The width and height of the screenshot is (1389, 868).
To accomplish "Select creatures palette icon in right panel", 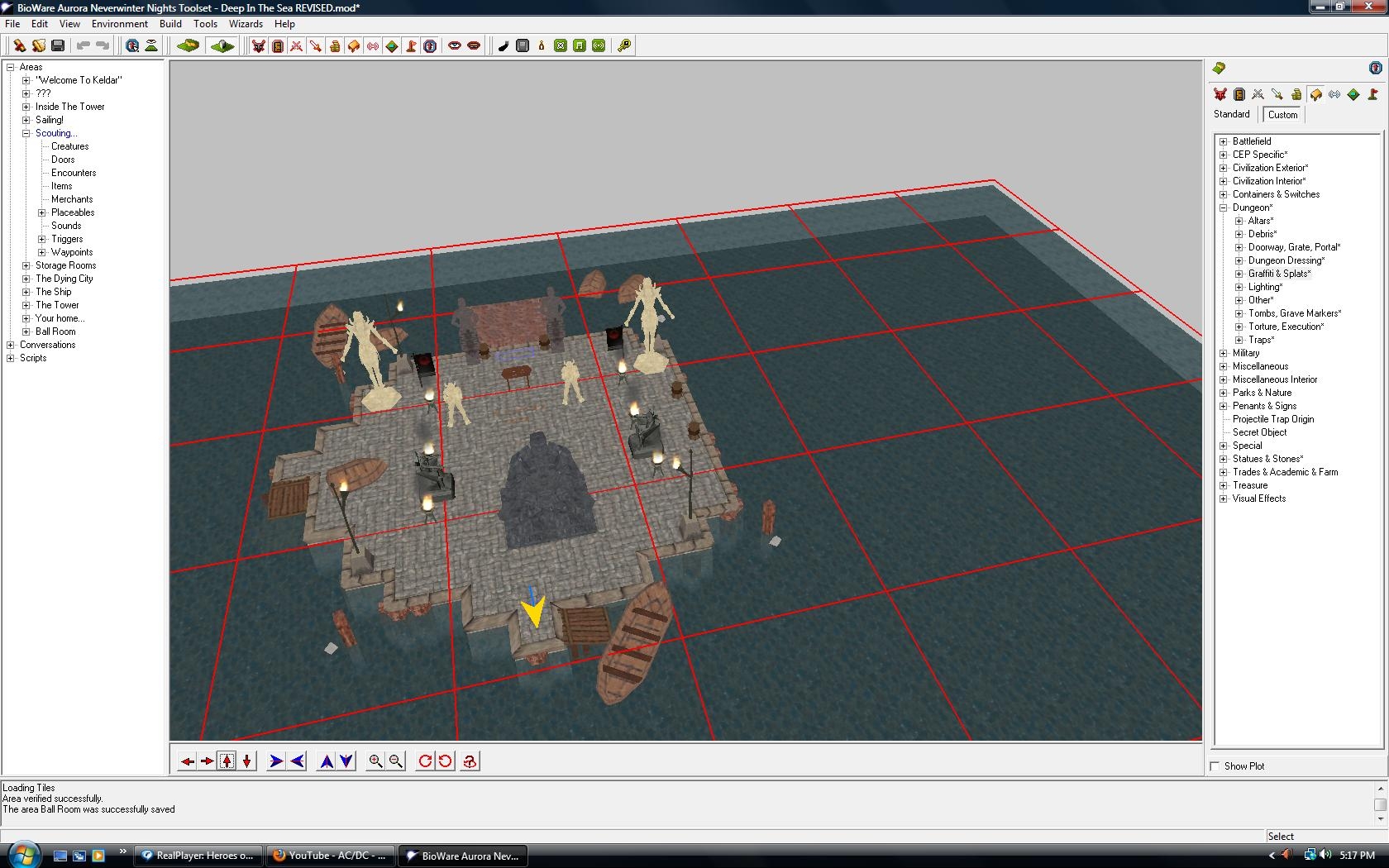I will coord(1220,94).
